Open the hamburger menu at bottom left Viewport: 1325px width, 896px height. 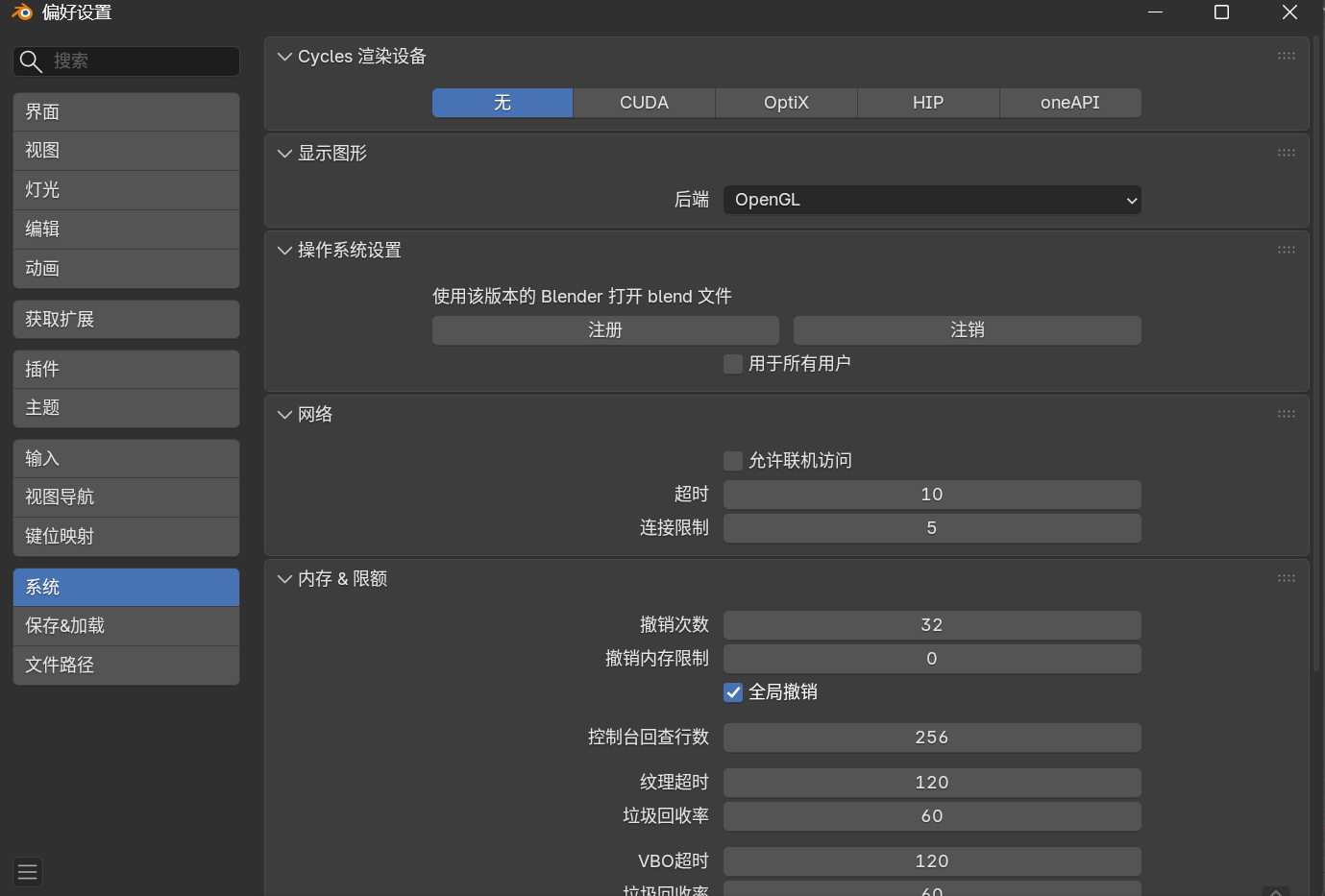pyautogui.click(x=28, y=872)
